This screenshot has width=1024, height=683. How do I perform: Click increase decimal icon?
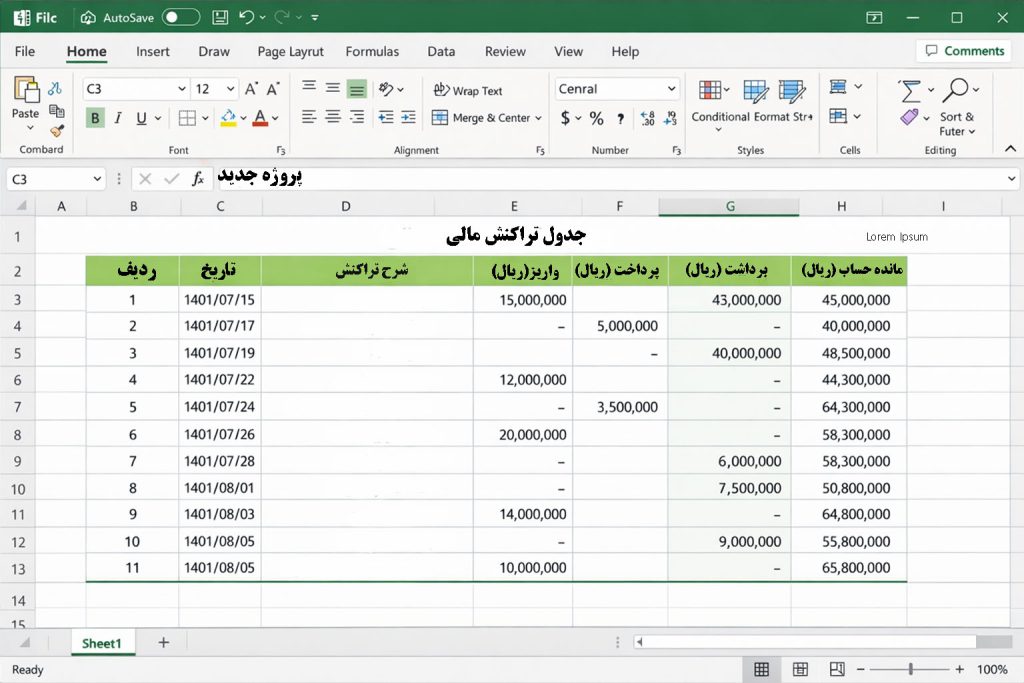click(647, 118)
